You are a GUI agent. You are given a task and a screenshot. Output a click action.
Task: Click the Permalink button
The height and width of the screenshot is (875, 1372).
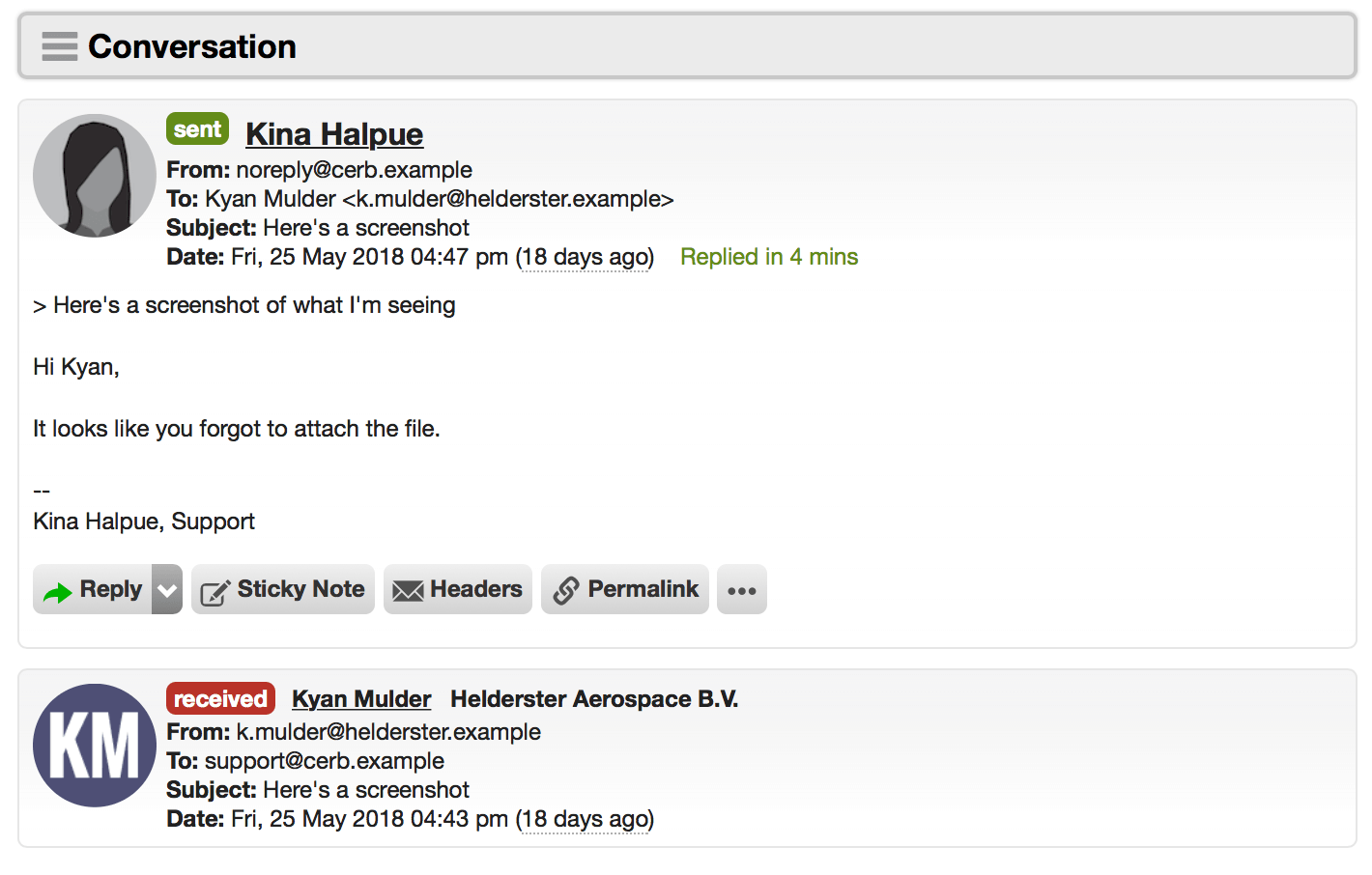pos(625,589)
